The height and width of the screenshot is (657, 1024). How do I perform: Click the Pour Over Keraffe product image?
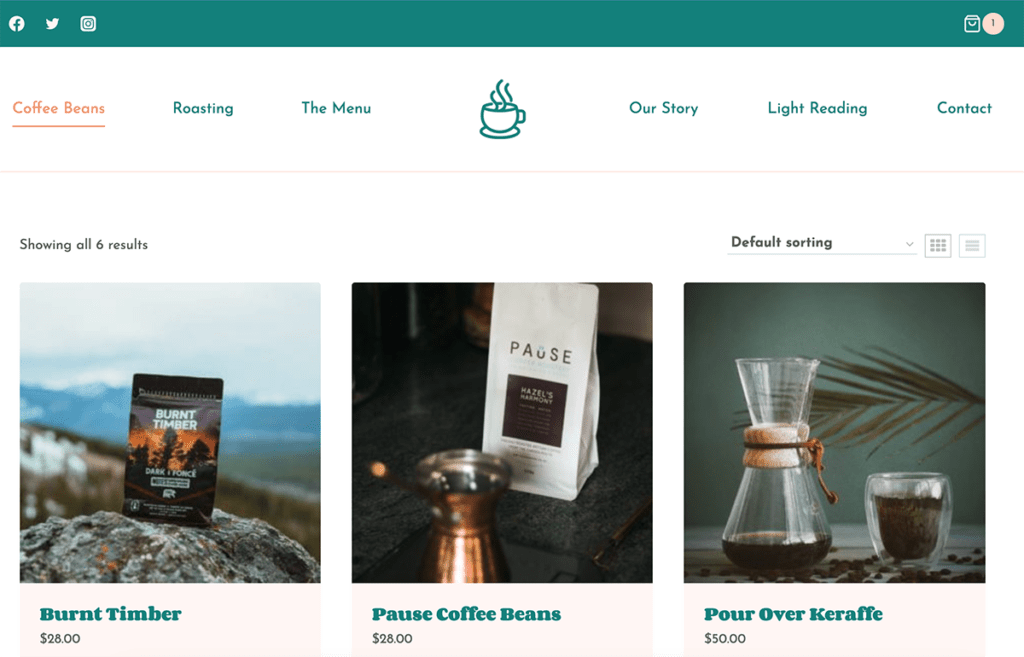click(834, 432)
